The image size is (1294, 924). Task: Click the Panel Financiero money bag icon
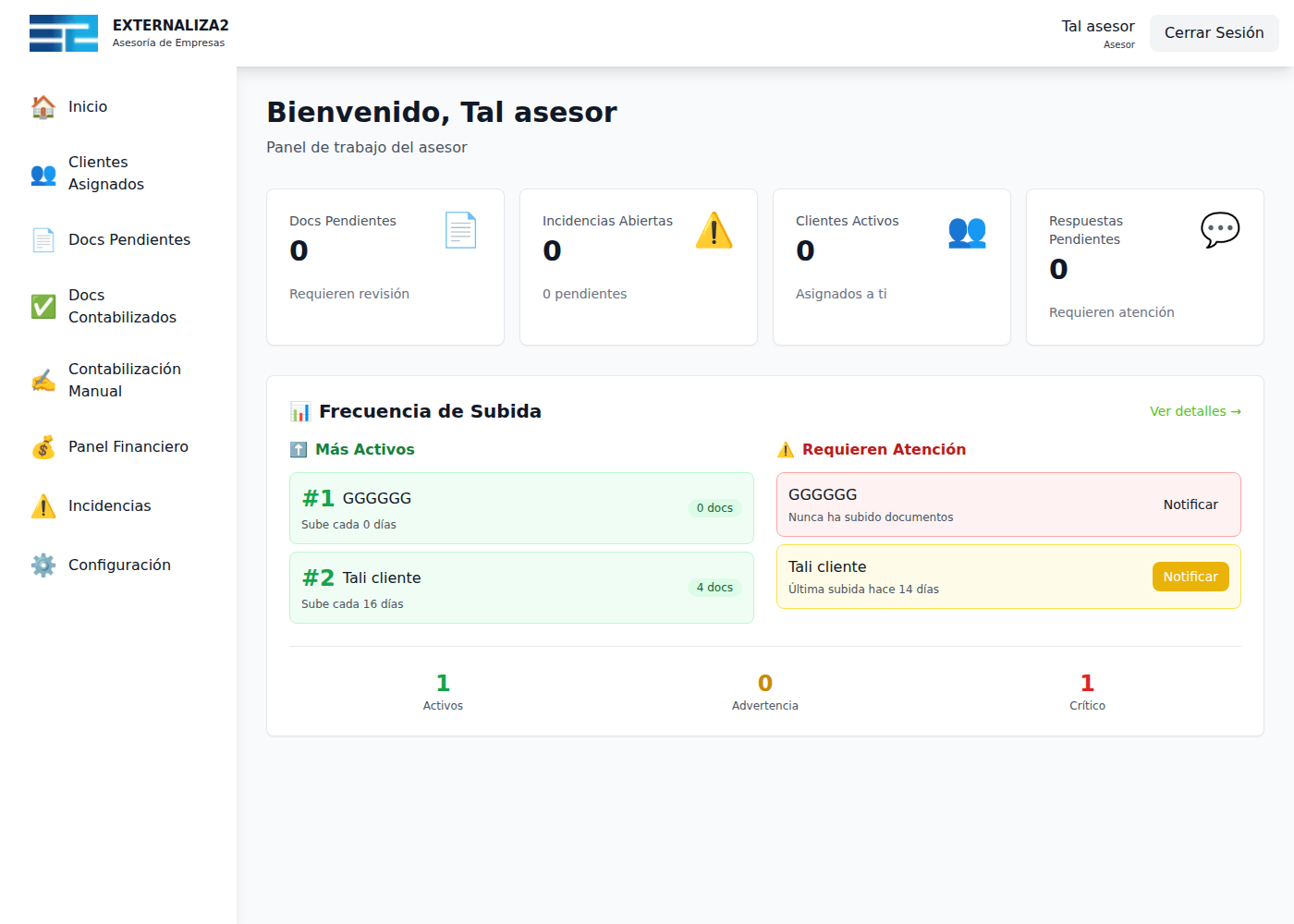pos(43,447)
